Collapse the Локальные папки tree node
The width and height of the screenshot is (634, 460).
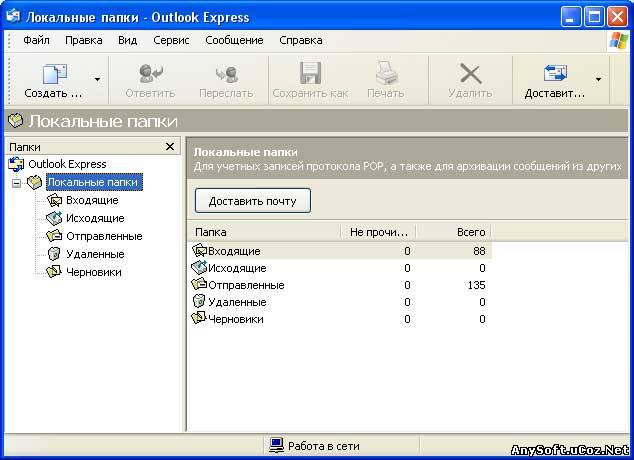click(x=16, y=183)
